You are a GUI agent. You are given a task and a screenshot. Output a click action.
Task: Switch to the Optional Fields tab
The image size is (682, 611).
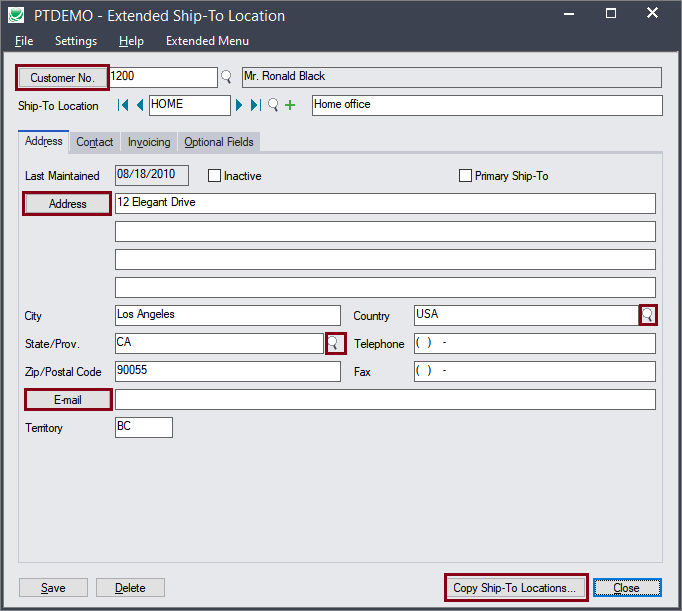[219, 142]
